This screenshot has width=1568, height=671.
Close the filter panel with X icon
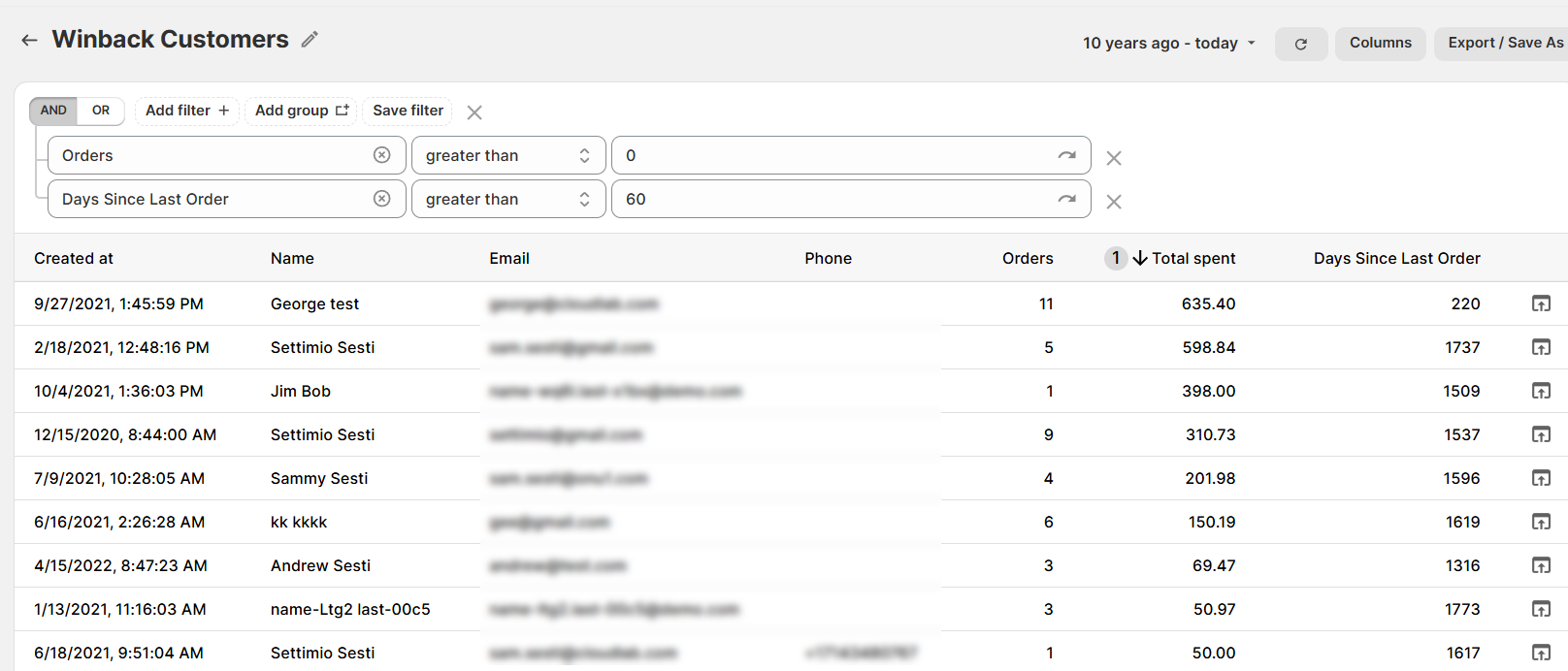coord(474,112)
